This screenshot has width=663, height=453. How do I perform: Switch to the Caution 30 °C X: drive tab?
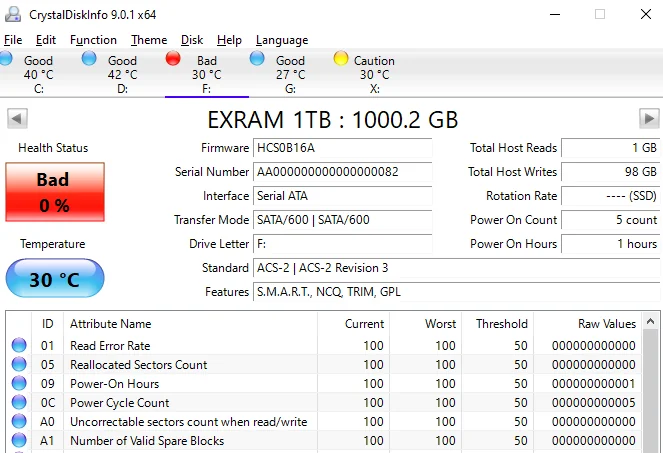click(375, 74)
